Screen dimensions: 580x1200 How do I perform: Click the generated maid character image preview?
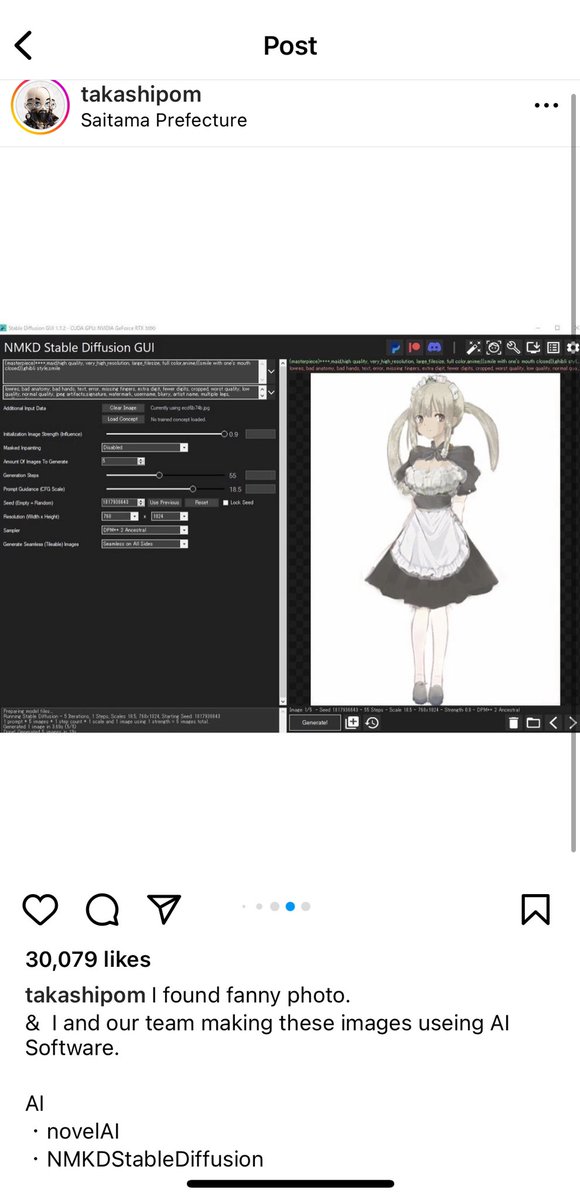tap(435, 540)
